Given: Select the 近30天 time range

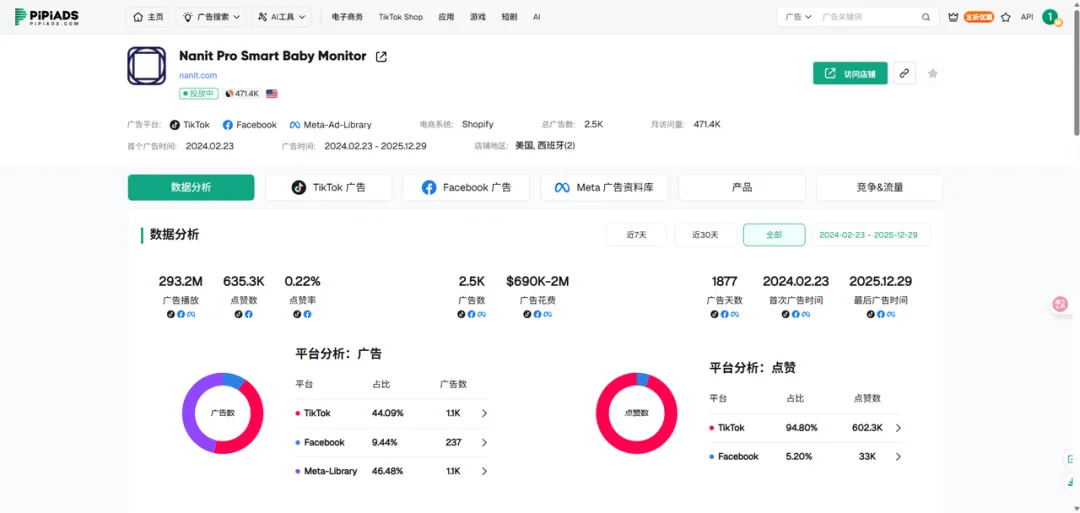Looking at the screenshot, I should (705, 235).
